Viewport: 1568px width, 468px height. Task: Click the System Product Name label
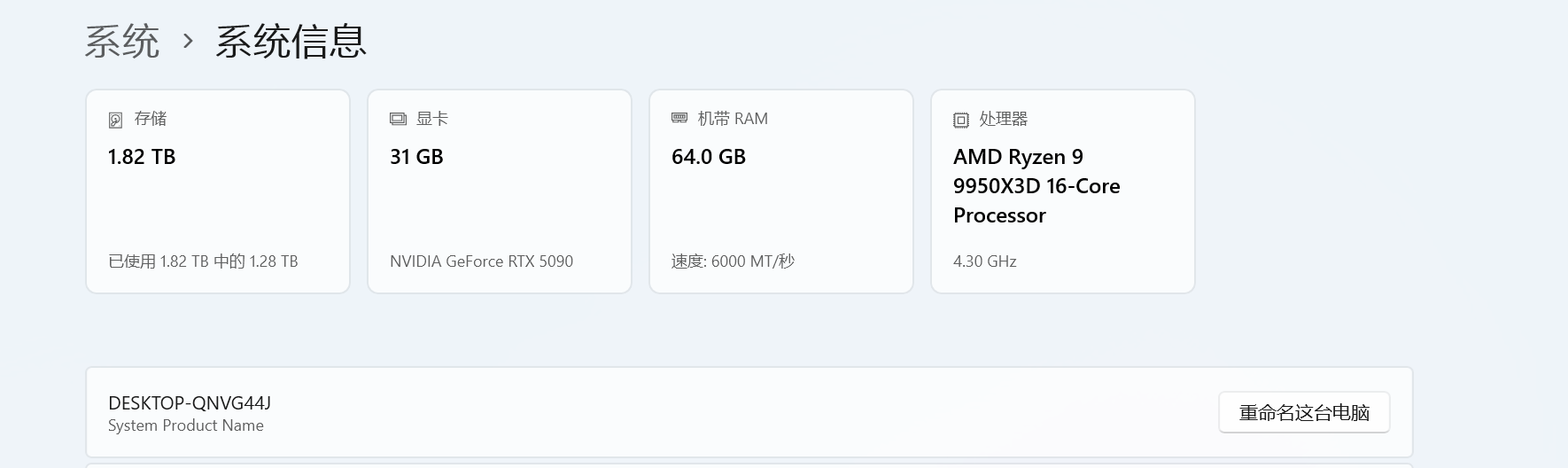[186, 425]
